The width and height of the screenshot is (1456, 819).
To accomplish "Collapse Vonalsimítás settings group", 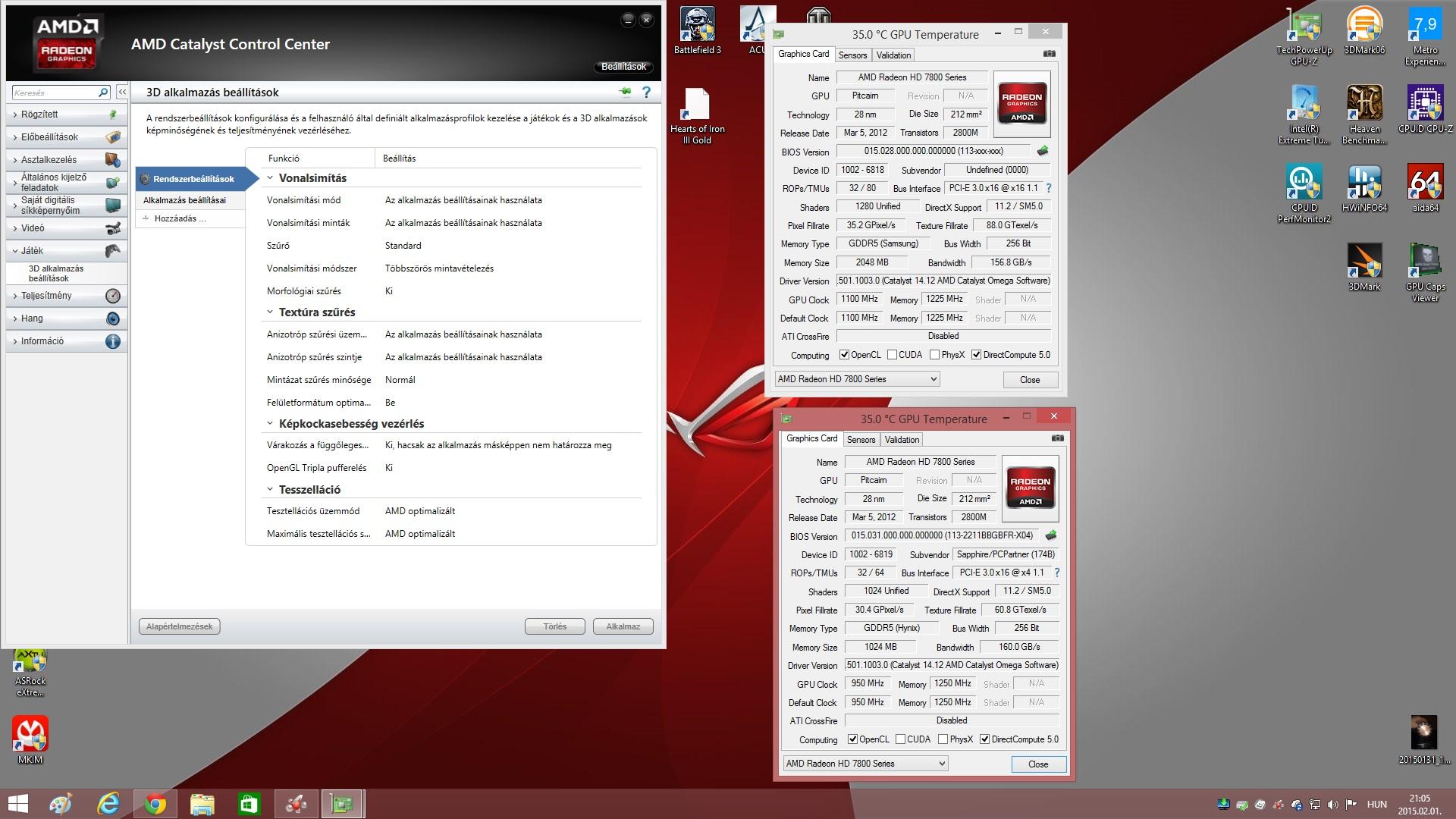I will [269, 178].
